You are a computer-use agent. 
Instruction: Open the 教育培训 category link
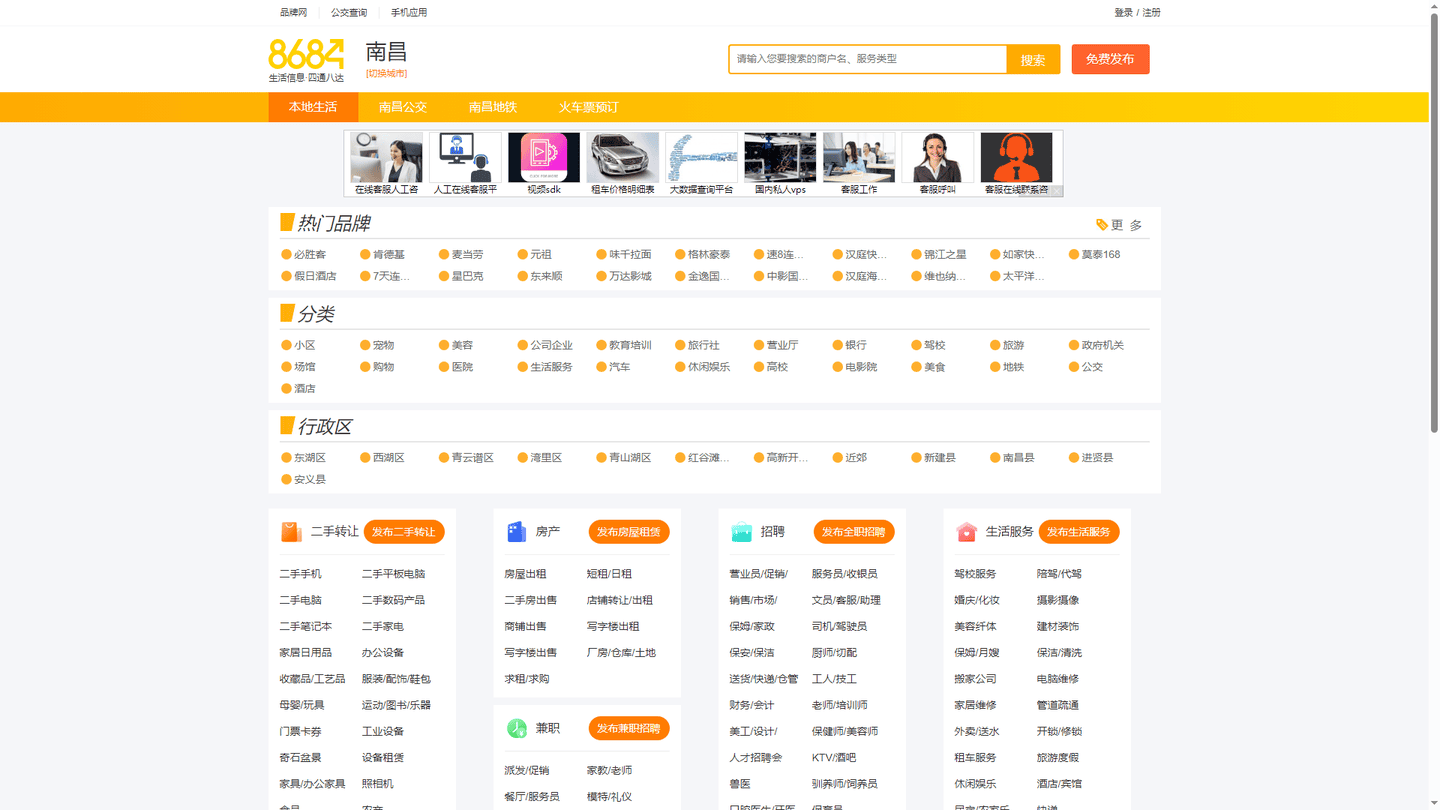coord(630,345)
